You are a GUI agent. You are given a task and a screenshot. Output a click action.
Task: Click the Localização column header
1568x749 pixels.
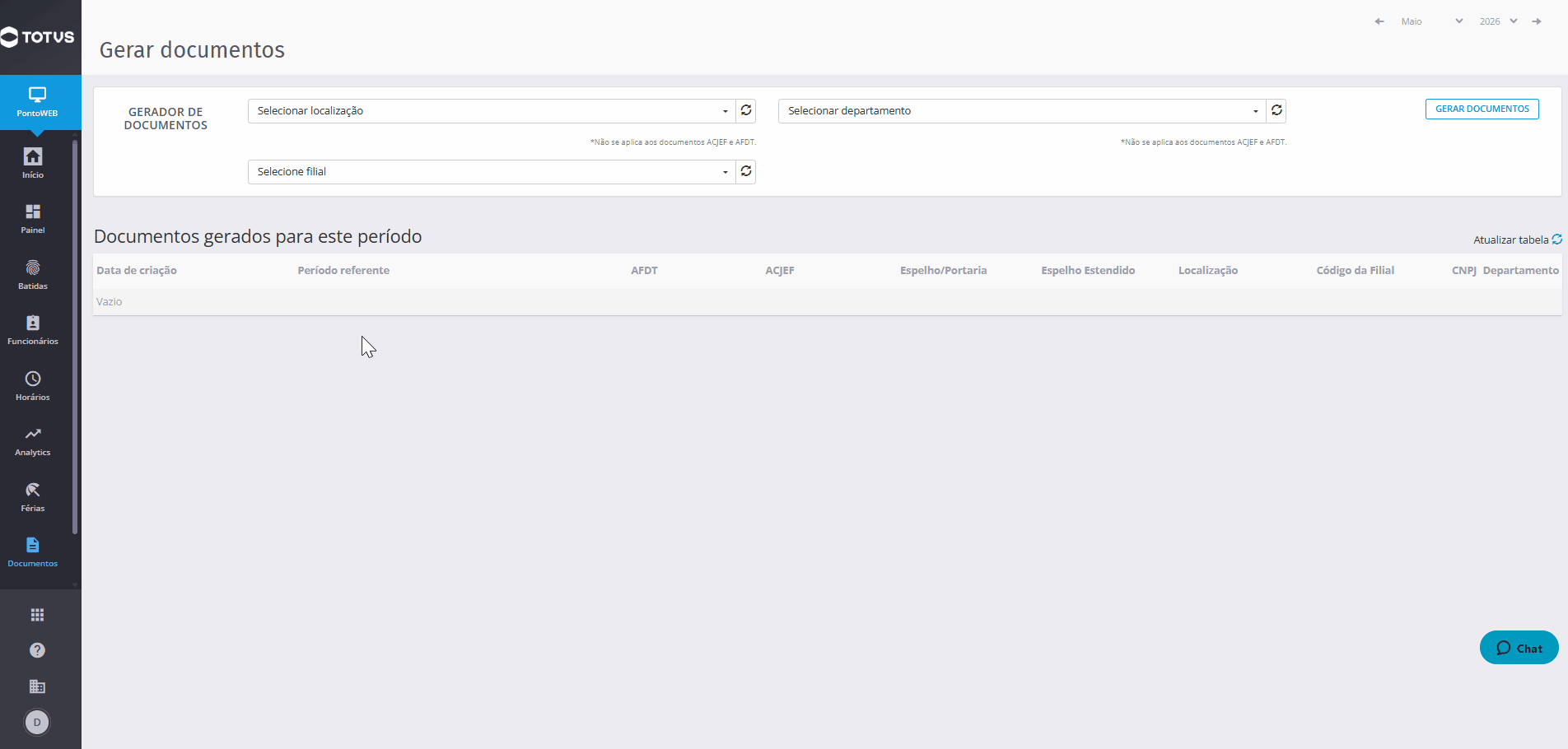pos(1208,270)
